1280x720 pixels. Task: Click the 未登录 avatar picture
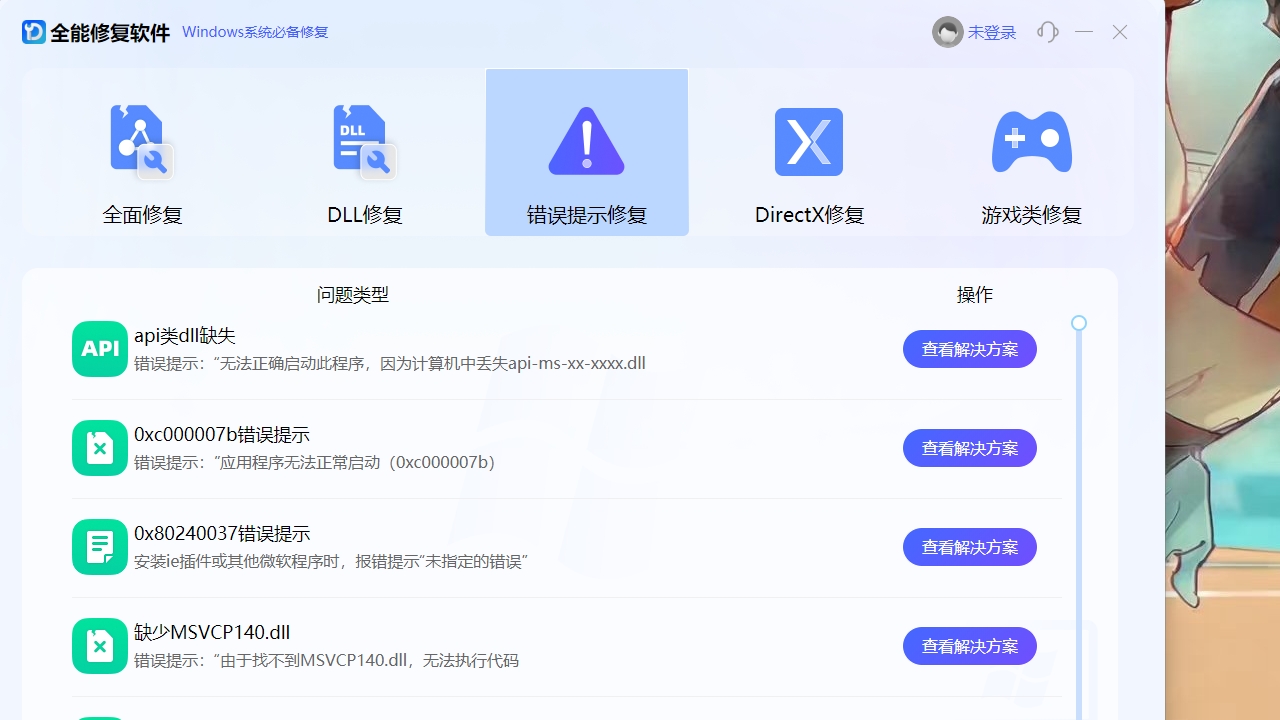click(x=947, y=31)
